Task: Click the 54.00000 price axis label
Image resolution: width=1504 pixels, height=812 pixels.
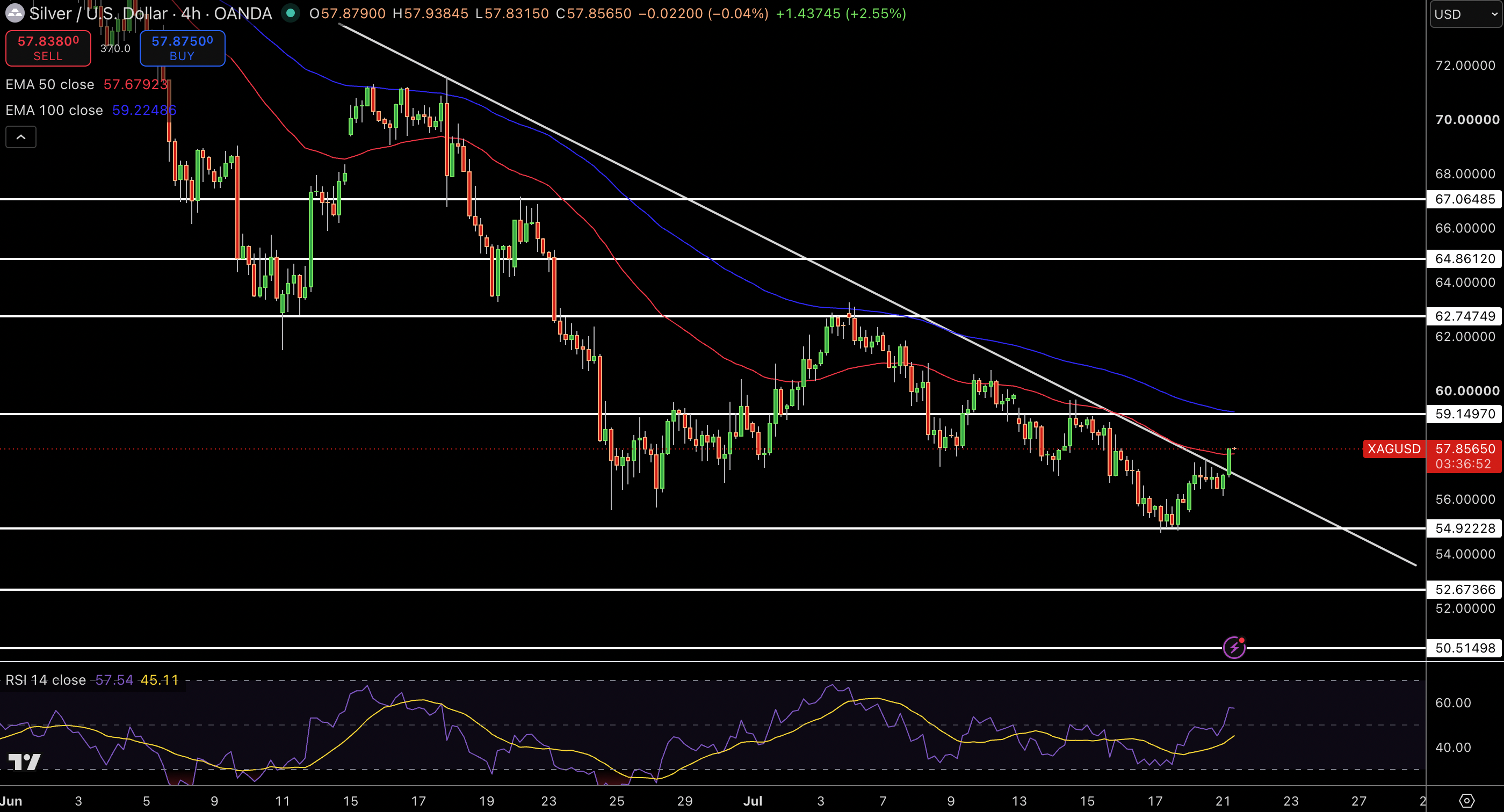Action: pyautogui.click(x=1465, y=554)
